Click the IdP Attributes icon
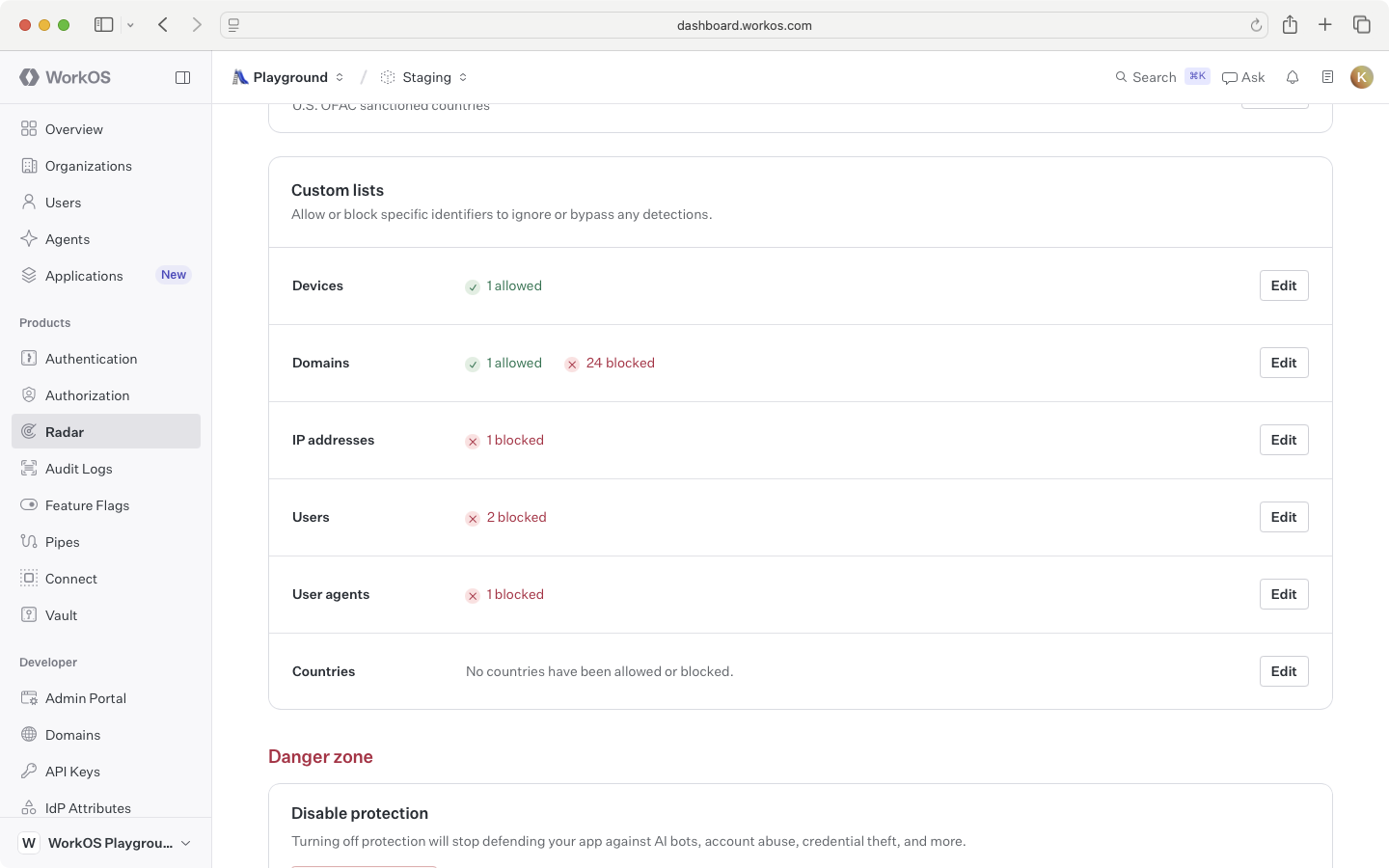The height and width of the screenshot is (868, 1389). [x=29, y=808]
